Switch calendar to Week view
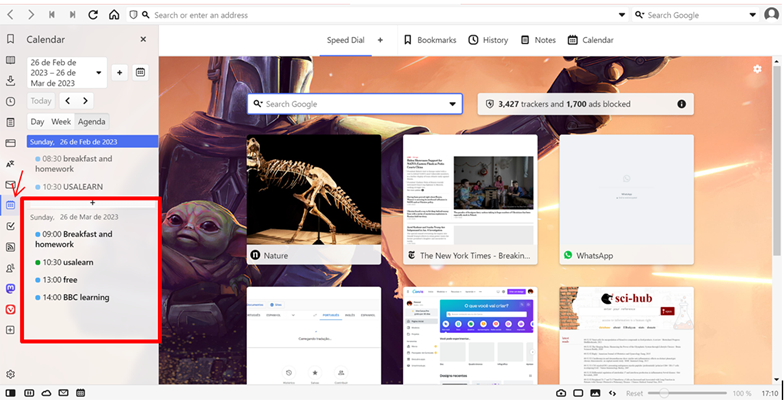784x400 pixels. click(61, 122)
